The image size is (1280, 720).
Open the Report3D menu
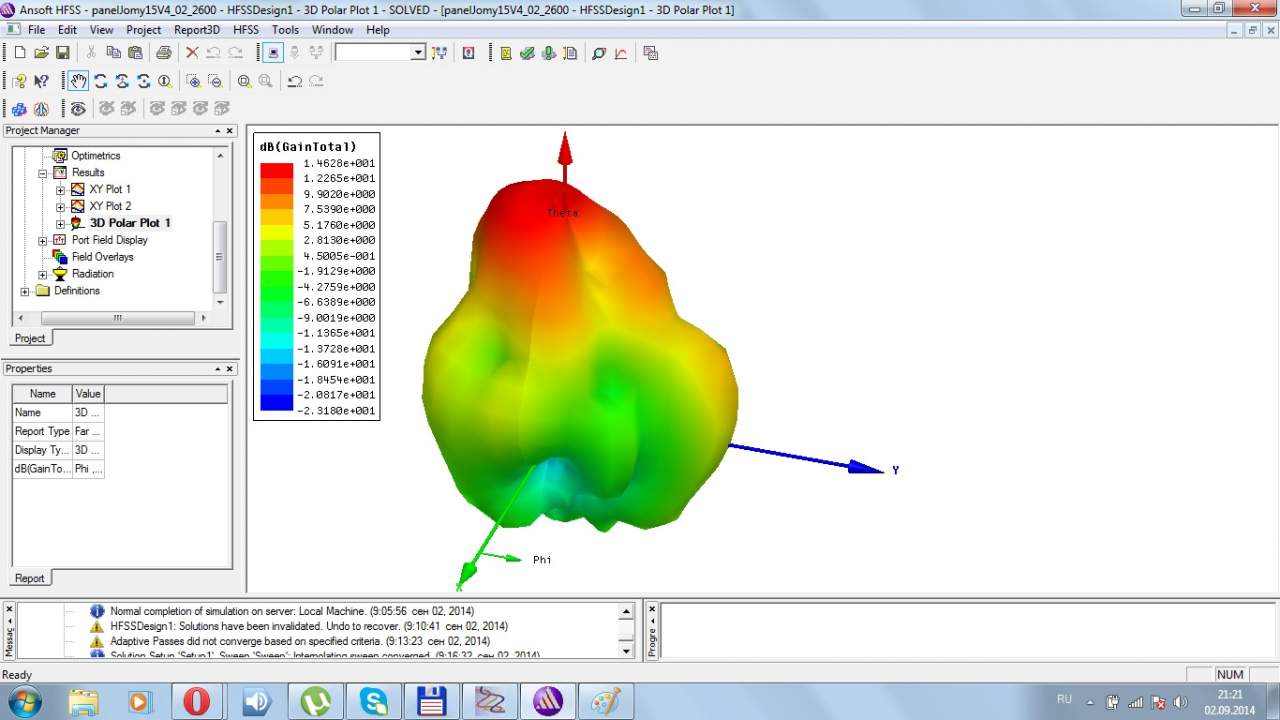pos(196,30)
